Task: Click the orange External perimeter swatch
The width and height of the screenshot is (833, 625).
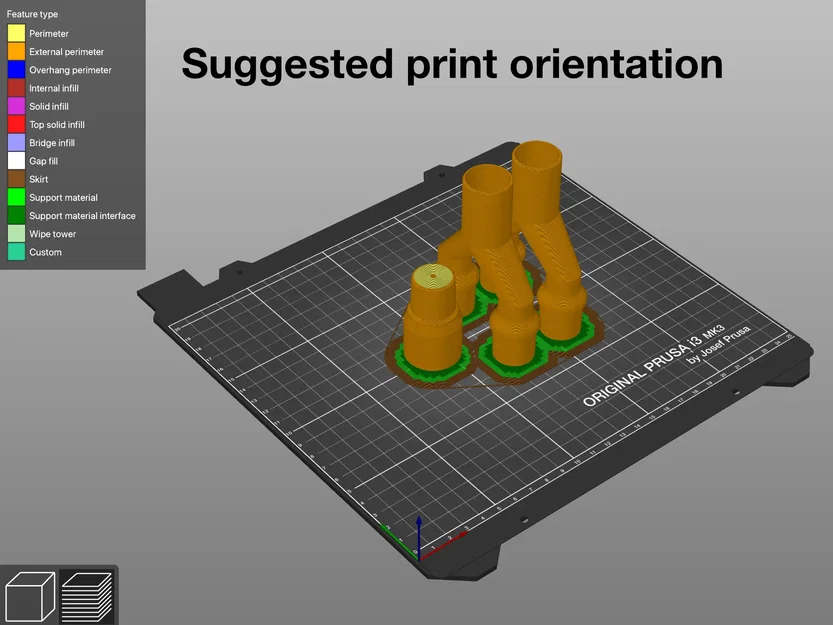Action: click(16, 52)
